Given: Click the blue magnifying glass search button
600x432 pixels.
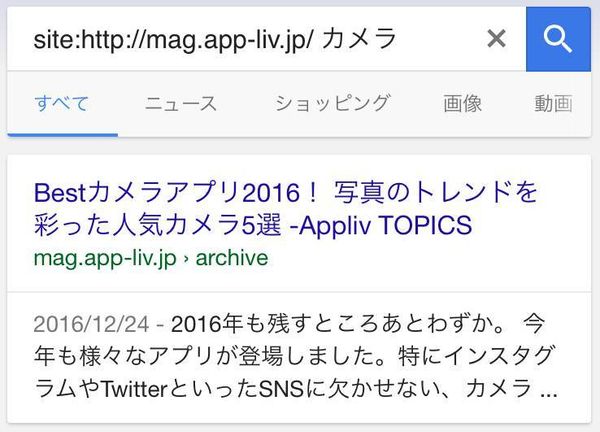Looking at the screenshot, I should [x=558, y=39].
